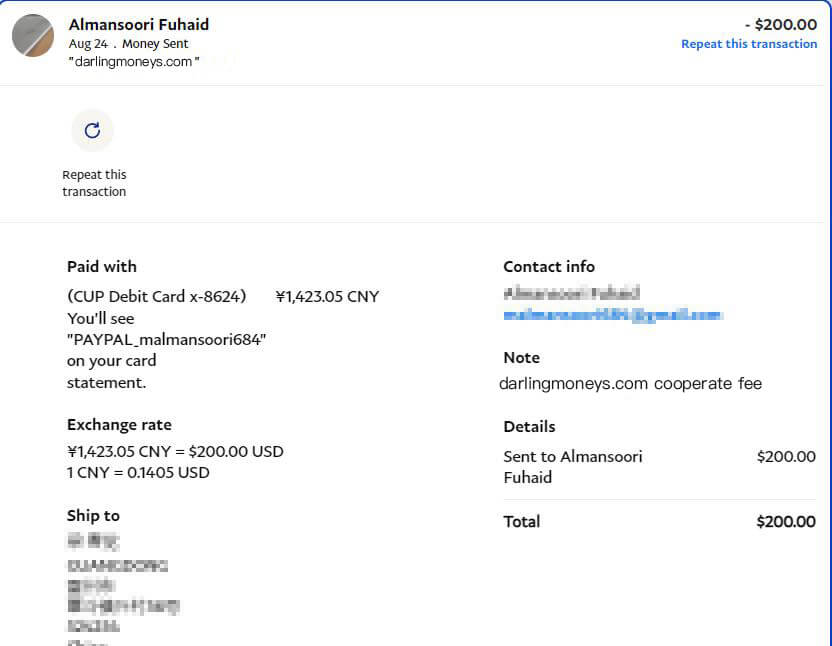Screen dimensions: 832x646
Task: Click the PAYPAL_malmansoori684 statement descriptor
Action: [x=166, y=339]
